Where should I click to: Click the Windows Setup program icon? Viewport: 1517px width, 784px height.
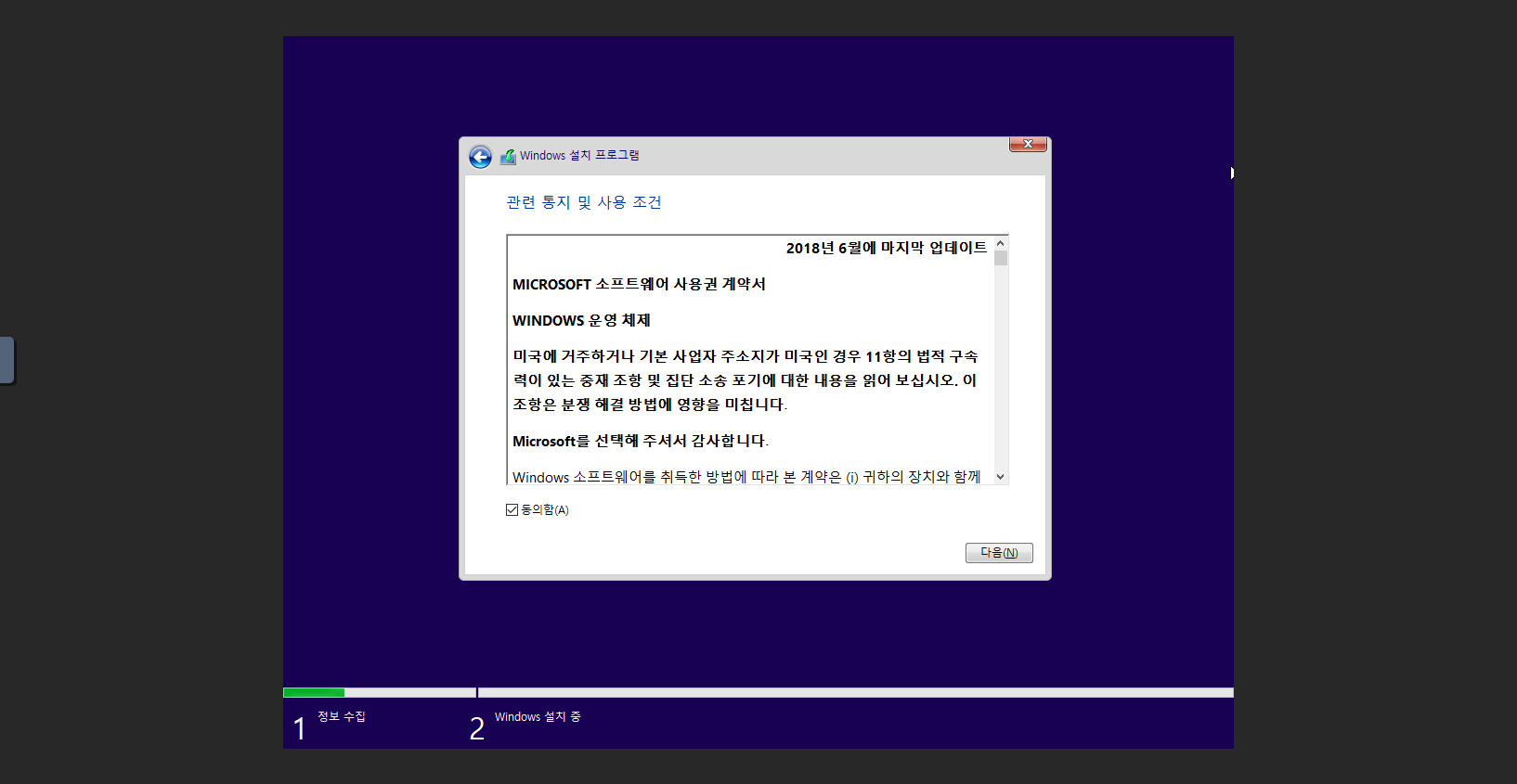(508, 157)
